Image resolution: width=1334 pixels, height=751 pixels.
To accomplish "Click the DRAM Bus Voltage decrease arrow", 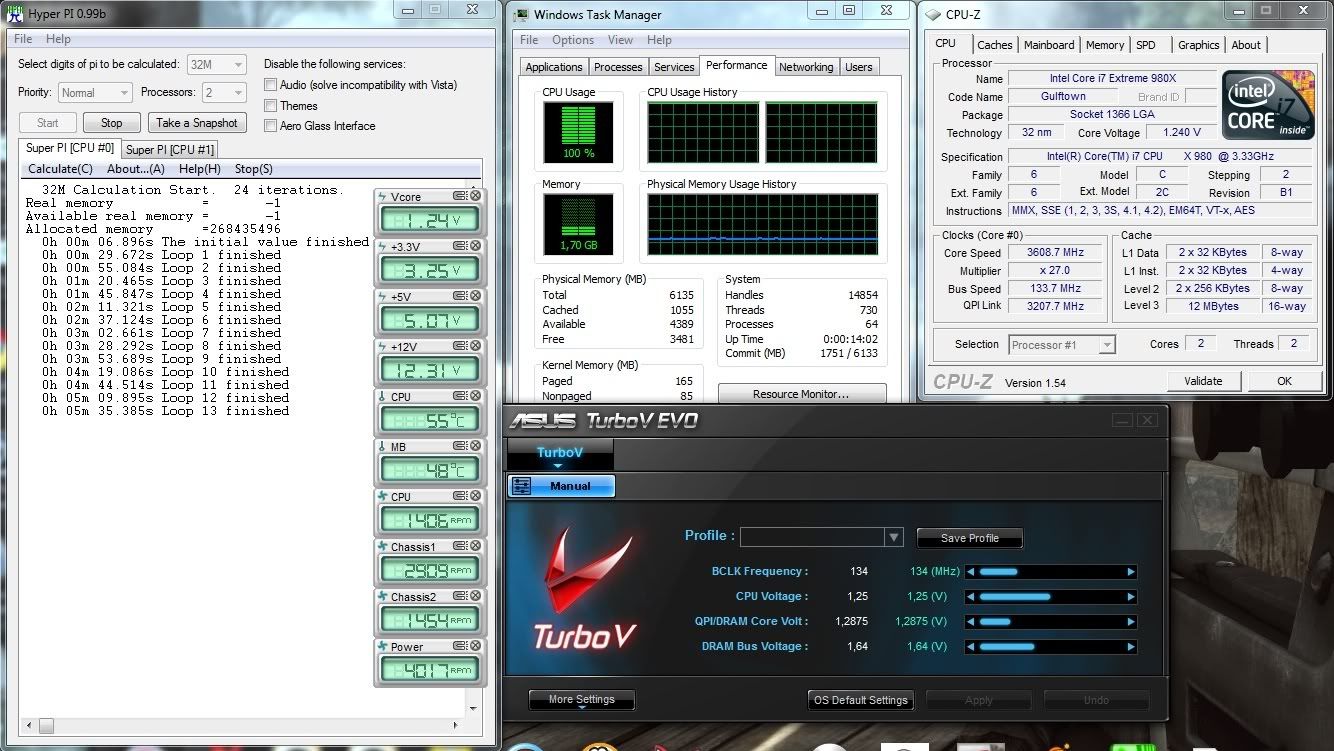I will coord(970,647).
